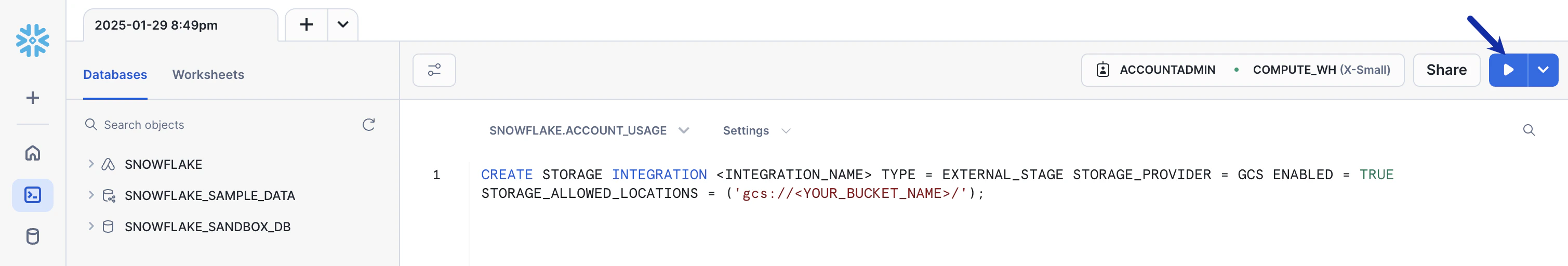Open run options dropdown arrow
The height and width of the screenshot is (266, 1568).
1543,70
